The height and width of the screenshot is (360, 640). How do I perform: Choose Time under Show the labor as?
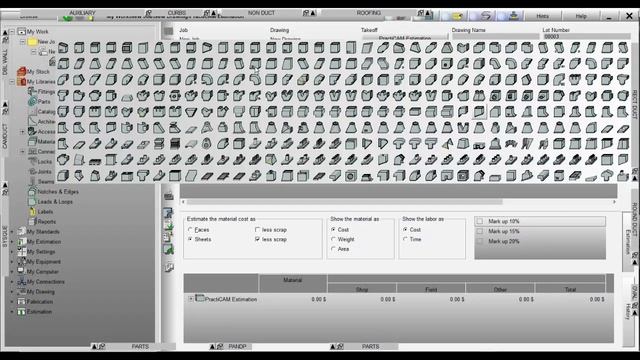(x=405, y=239)
